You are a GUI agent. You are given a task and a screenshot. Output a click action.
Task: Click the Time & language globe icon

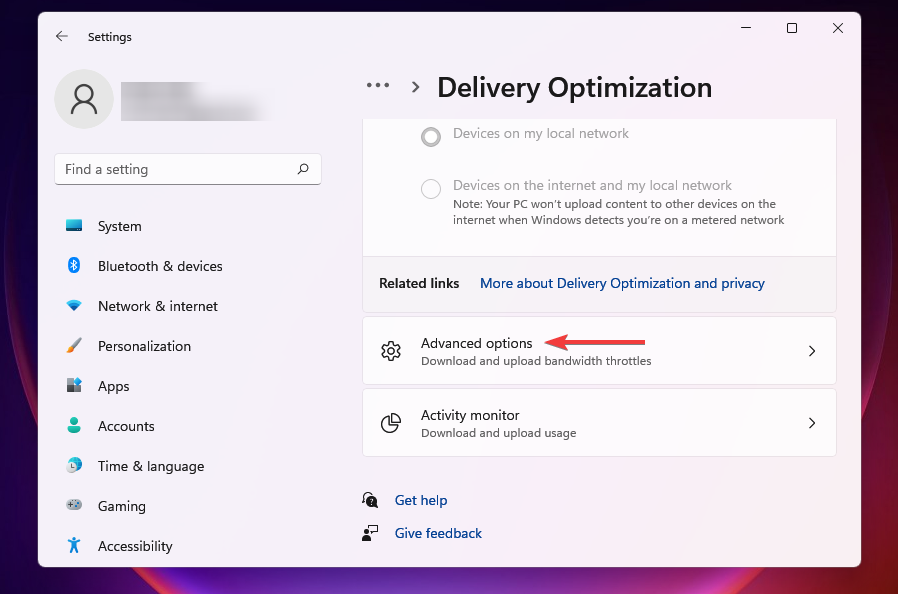pyautogui.click(x=74, y=466)
